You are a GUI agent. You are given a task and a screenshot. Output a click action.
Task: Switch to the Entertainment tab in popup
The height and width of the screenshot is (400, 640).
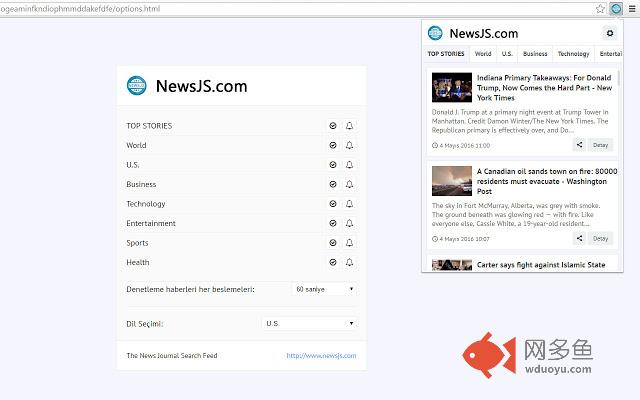610,54
